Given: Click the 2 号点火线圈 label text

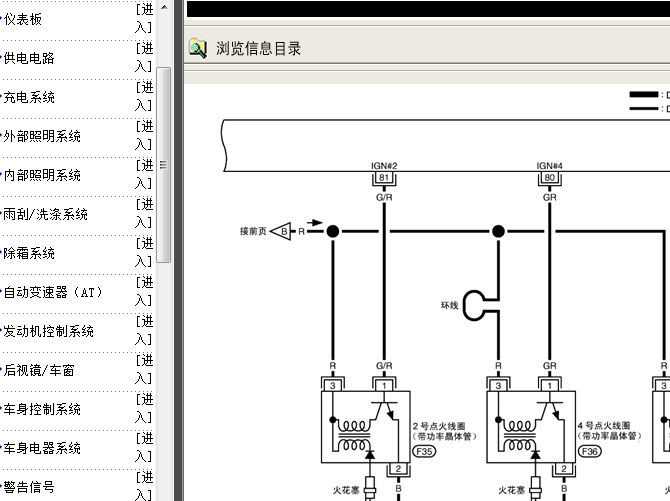Looking at the screenshot, I should 439,426.
